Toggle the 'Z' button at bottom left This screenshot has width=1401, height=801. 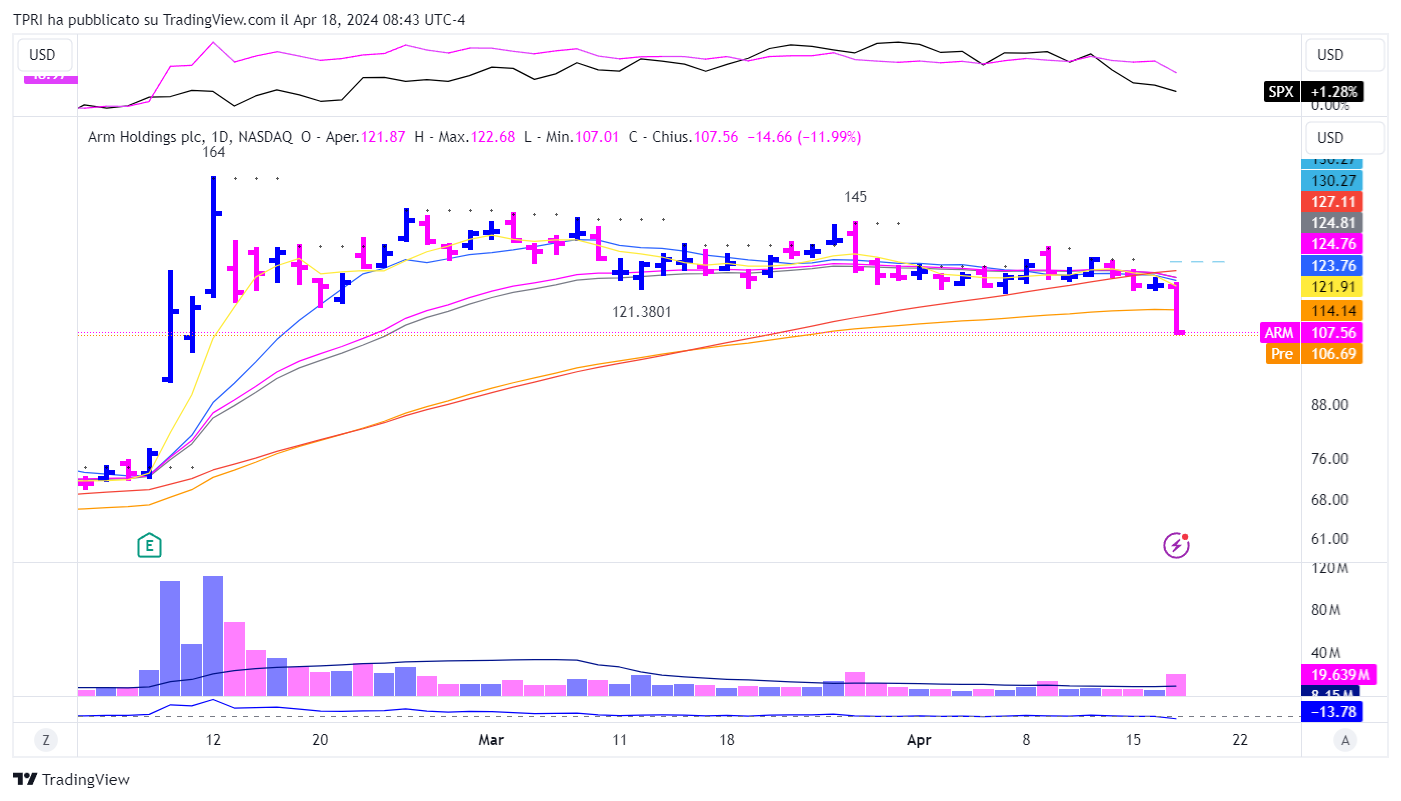(x=45, y=740)
